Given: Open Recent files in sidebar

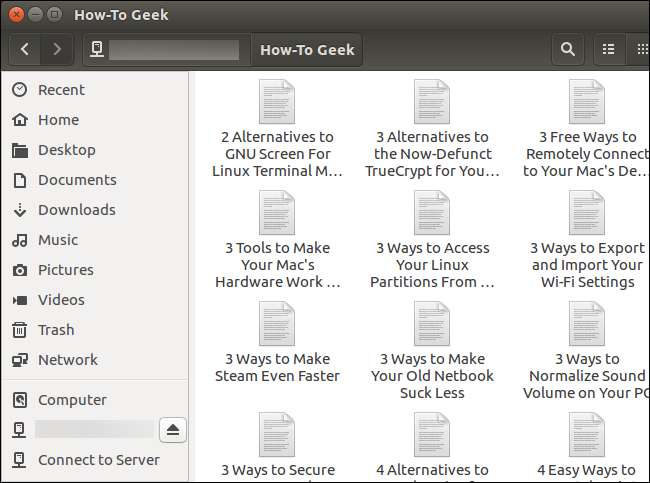Looking at the screenshot, I should pyautogui.click(x=61, y=90).
